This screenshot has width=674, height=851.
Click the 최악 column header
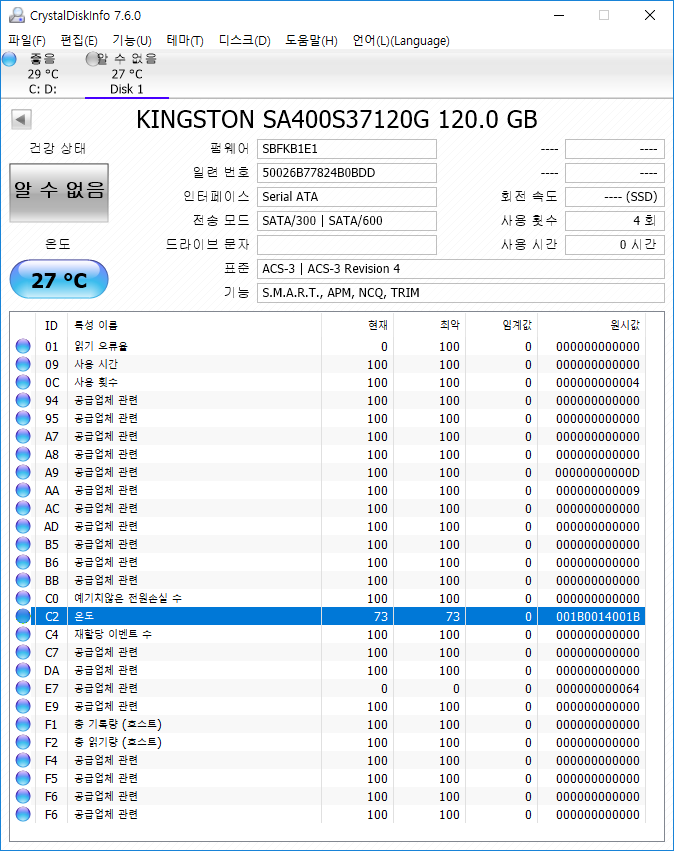(x=430, y=325)
